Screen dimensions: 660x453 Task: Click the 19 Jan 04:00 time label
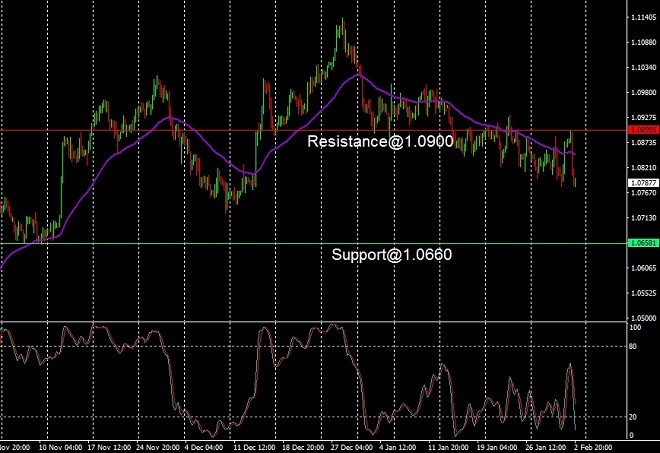497,447
